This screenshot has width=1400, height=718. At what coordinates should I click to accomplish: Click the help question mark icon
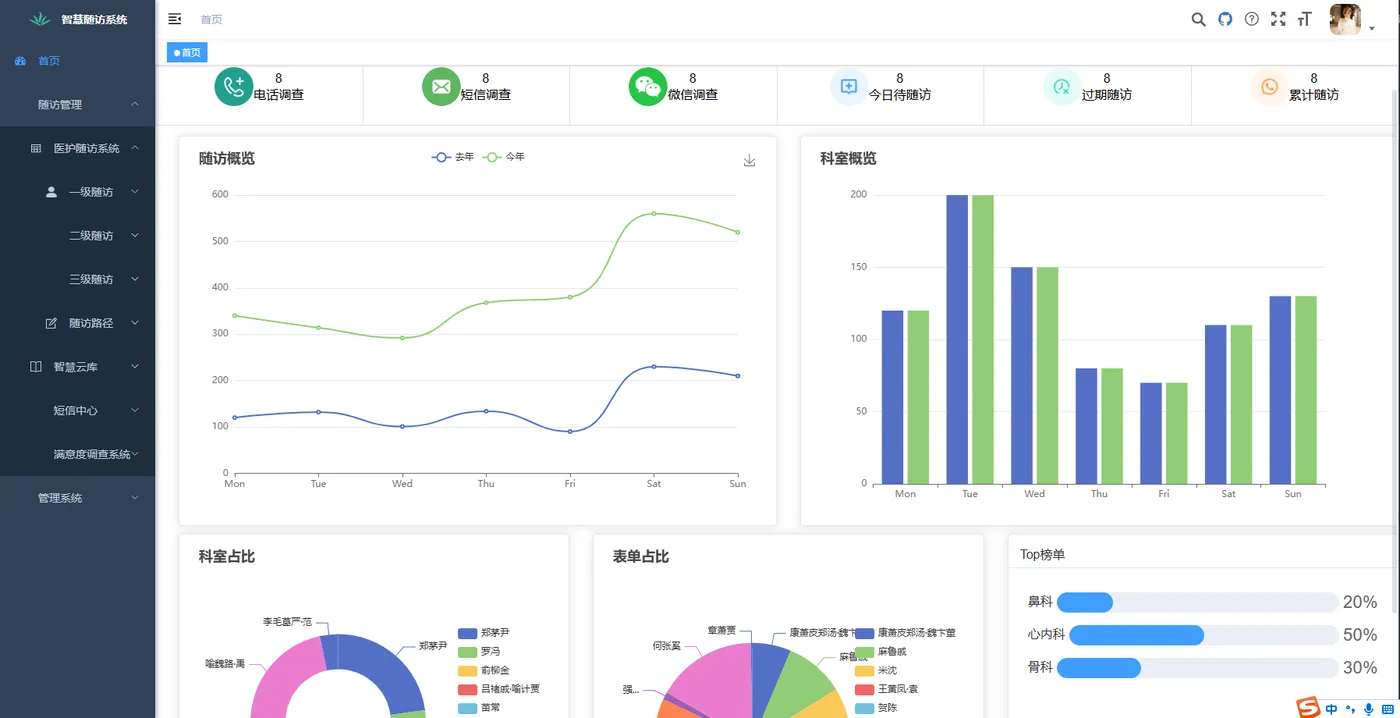click(1251, 19)
